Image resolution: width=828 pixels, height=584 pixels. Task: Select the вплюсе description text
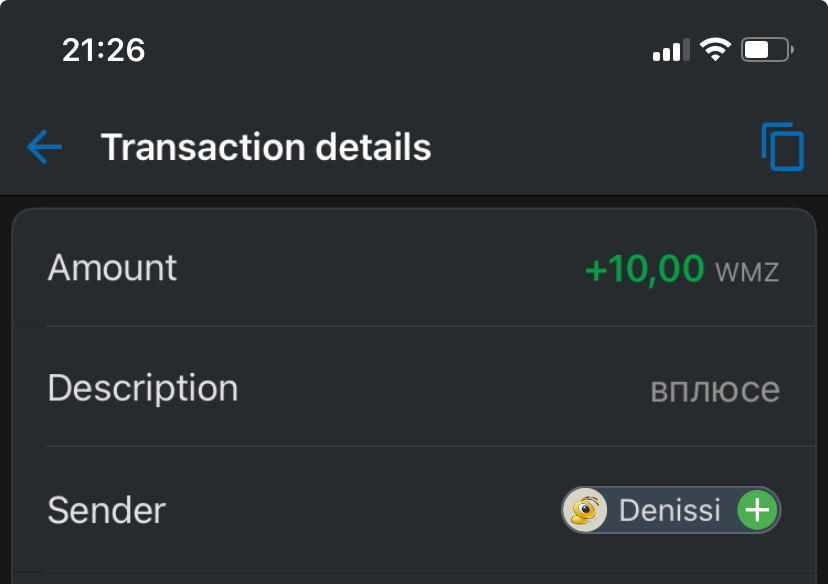tap(715, 390)
